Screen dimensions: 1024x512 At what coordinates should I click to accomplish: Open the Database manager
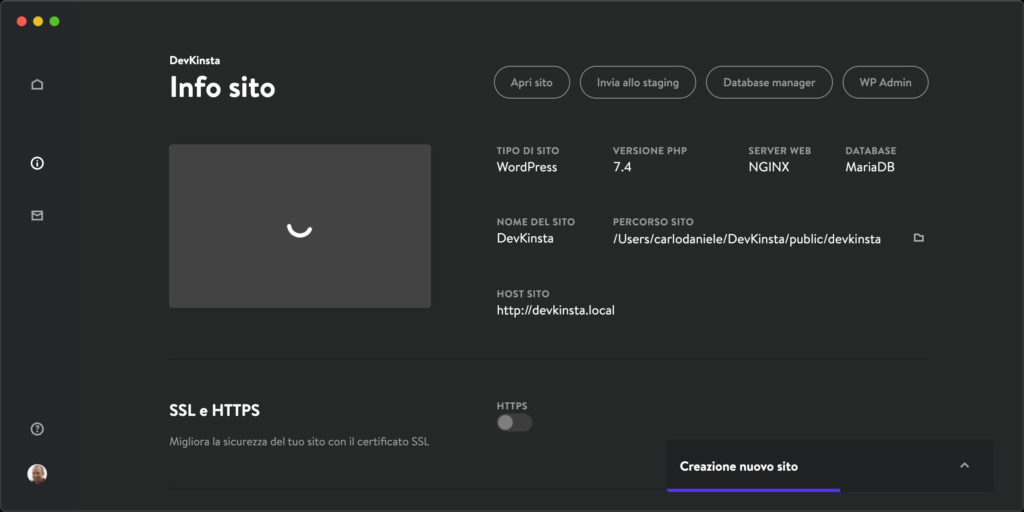point(769,82)
